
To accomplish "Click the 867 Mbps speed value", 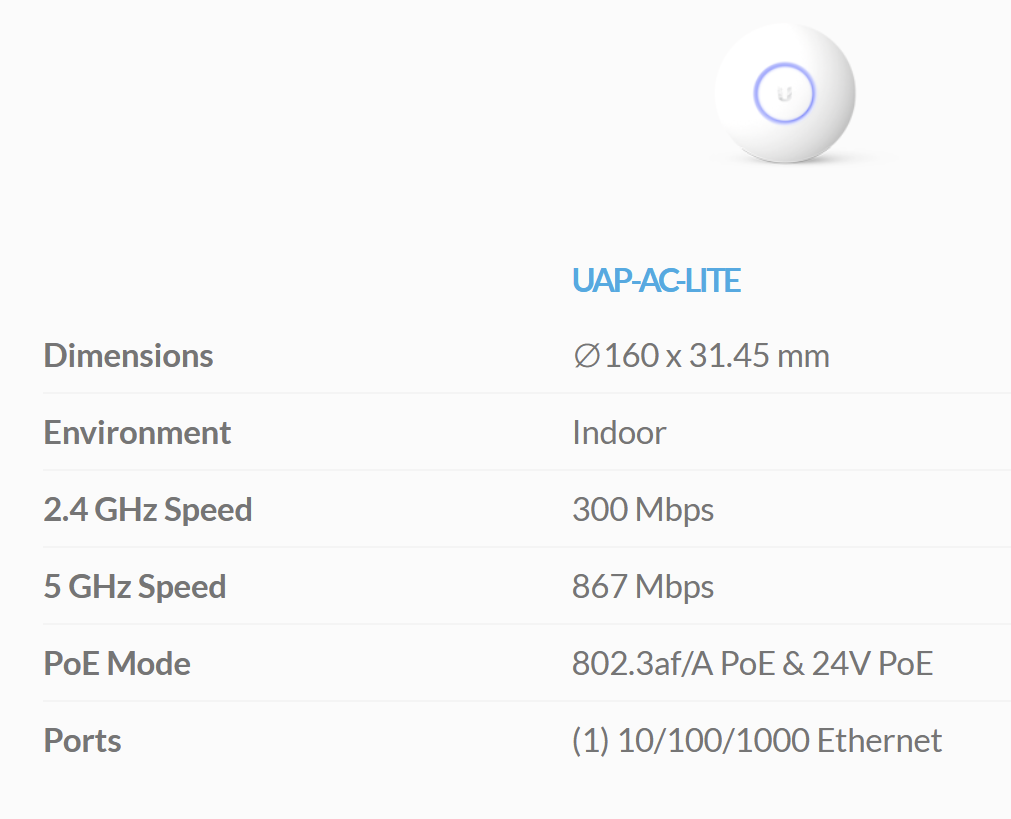I will (643, 586).
